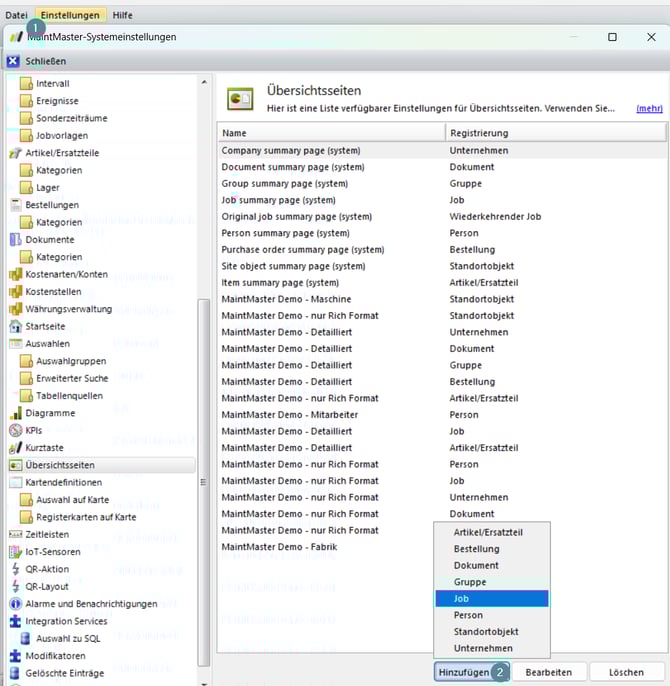Click the Gelöschte Einträge trash icon
670x686 pixels.
tap(15, 673)
